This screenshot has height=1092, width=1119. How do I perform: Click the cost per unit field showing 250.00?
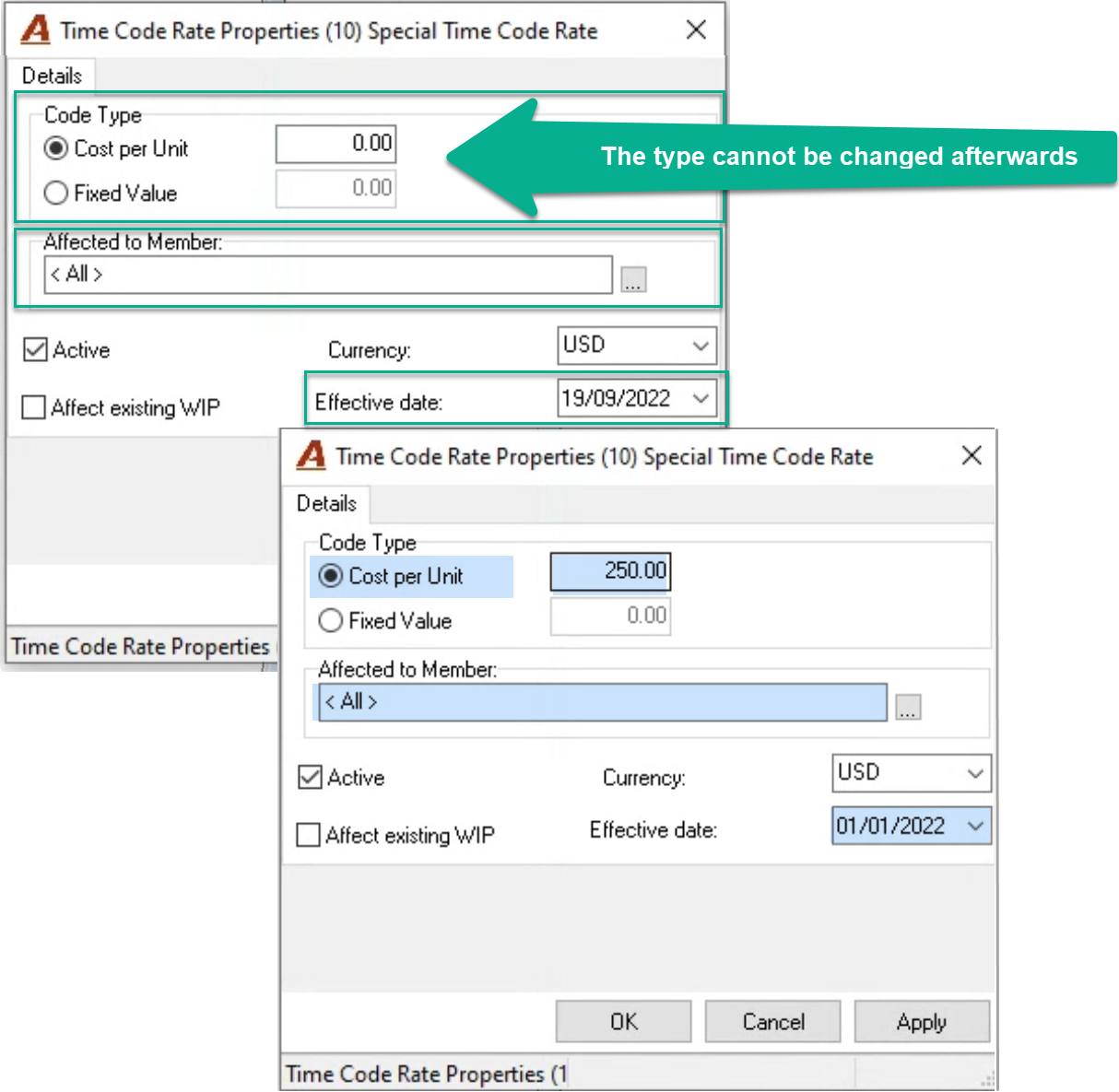610,571
